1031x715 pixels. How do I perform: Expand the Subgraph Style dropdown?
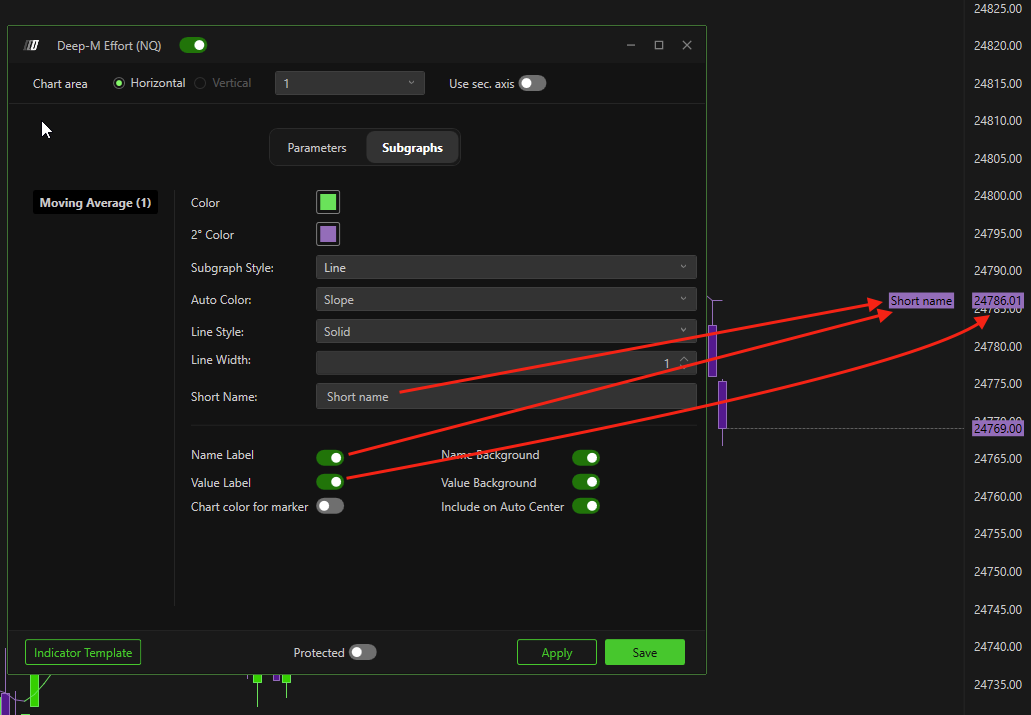coord(505,267)
